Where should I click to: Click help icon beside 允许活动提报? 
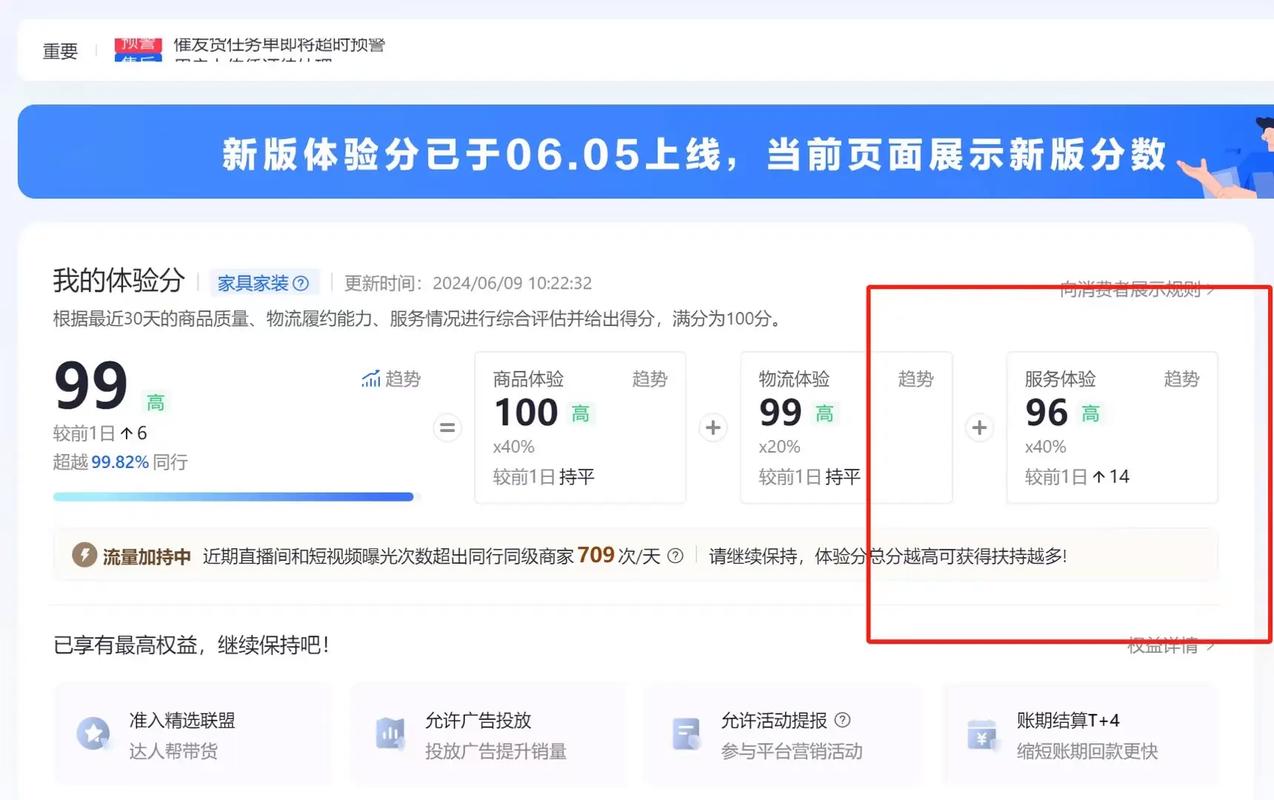point(842,720)
